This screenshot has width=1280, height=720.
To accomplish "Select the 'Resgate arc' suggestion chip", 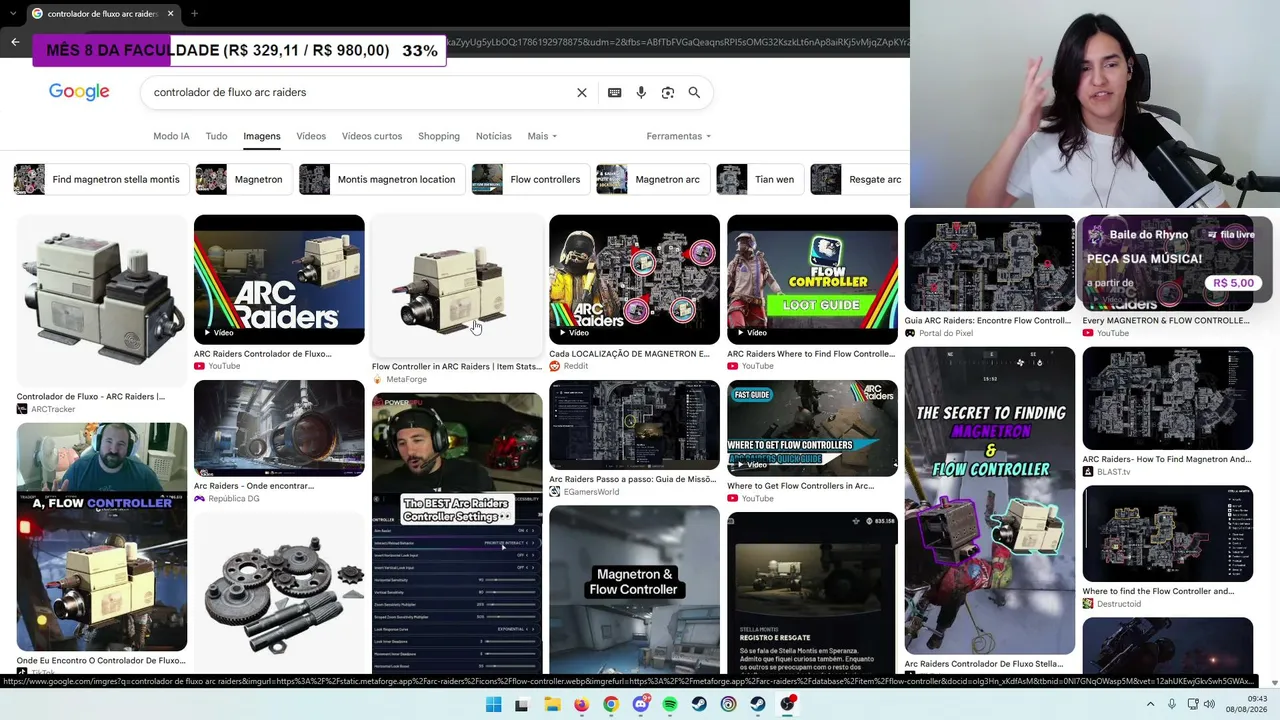I will pyautogui.click(x=860, y=180).
